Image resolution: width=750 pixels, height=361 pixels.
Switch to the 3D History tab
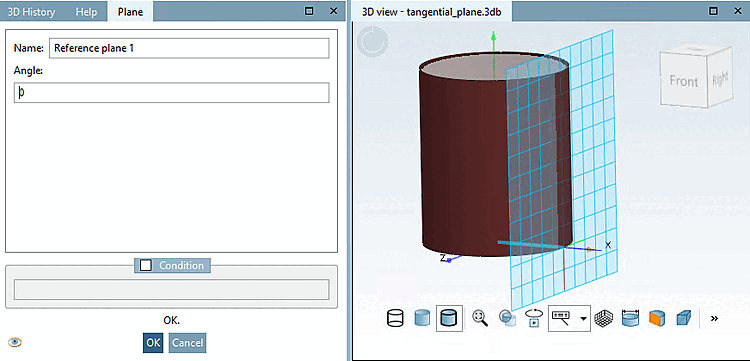(x=32, y=11)
